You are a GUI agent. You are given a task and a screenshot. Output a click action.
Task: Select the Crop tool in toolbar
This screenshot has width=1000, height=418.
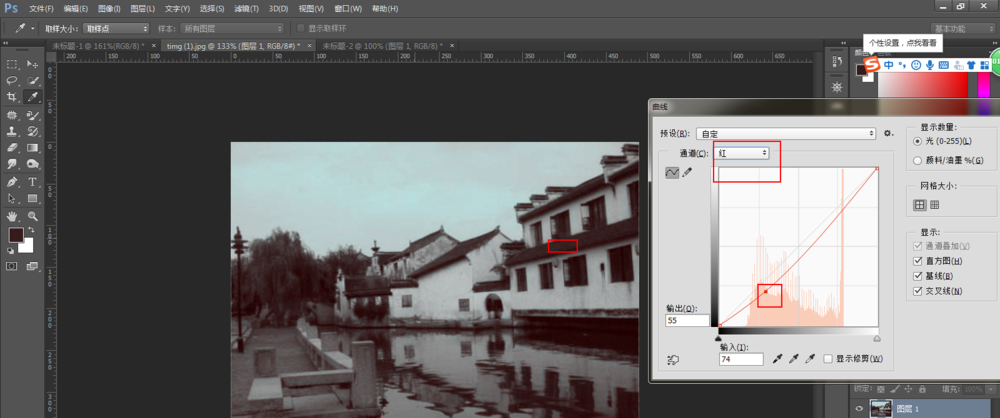tap(12, 97)
